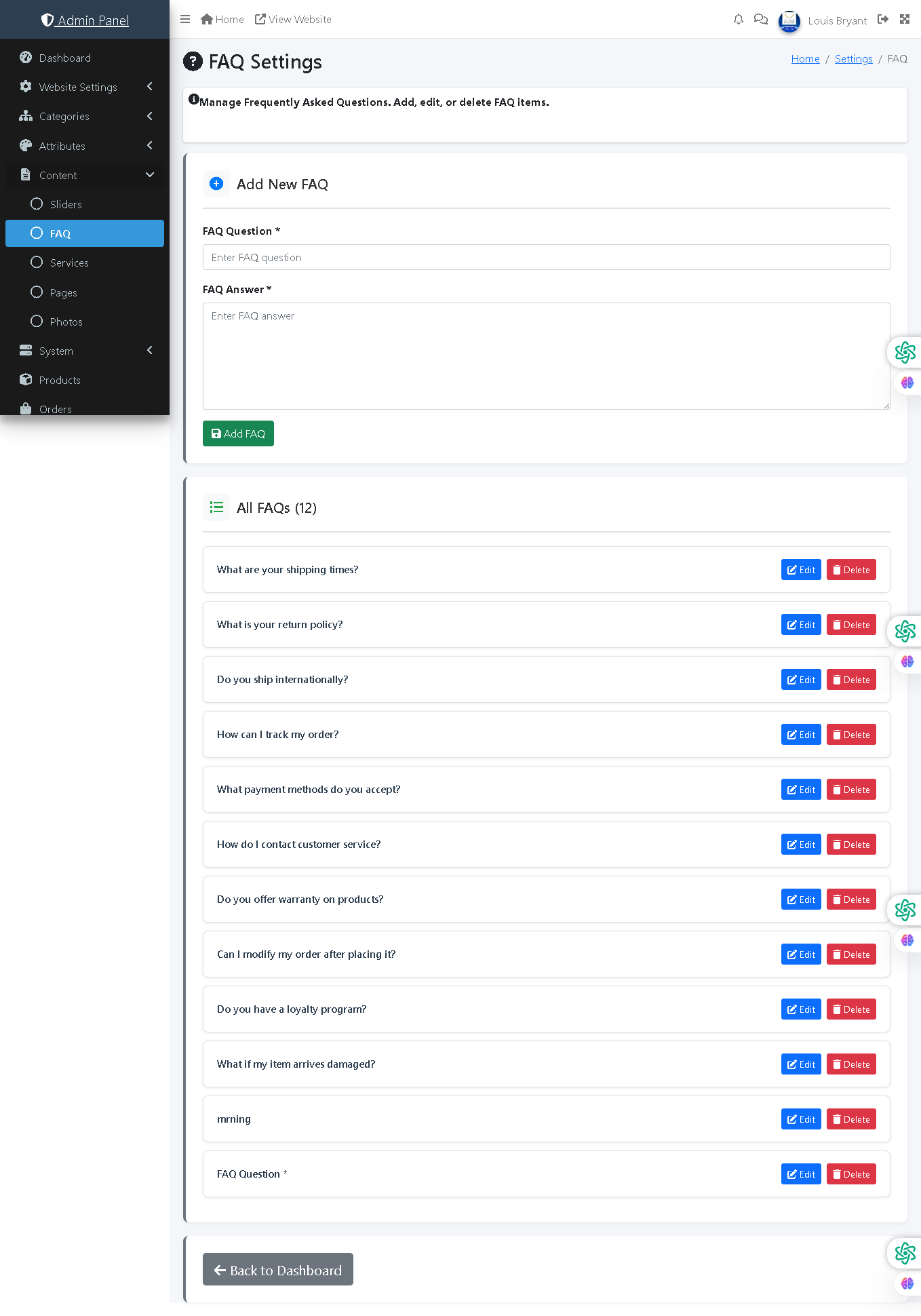Toggle fullscreen expand icon

pyautogui.click(x=905, y=19)
